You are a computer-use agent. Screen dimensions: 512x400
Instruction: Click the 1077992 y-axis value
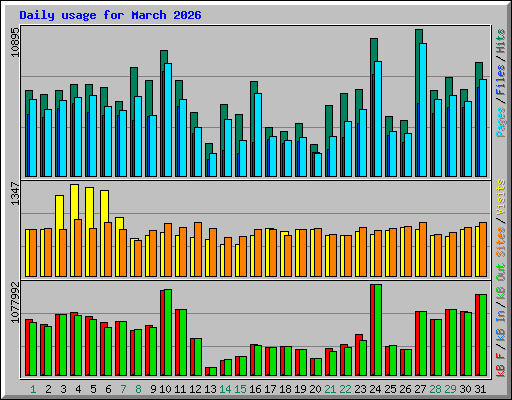15,302
